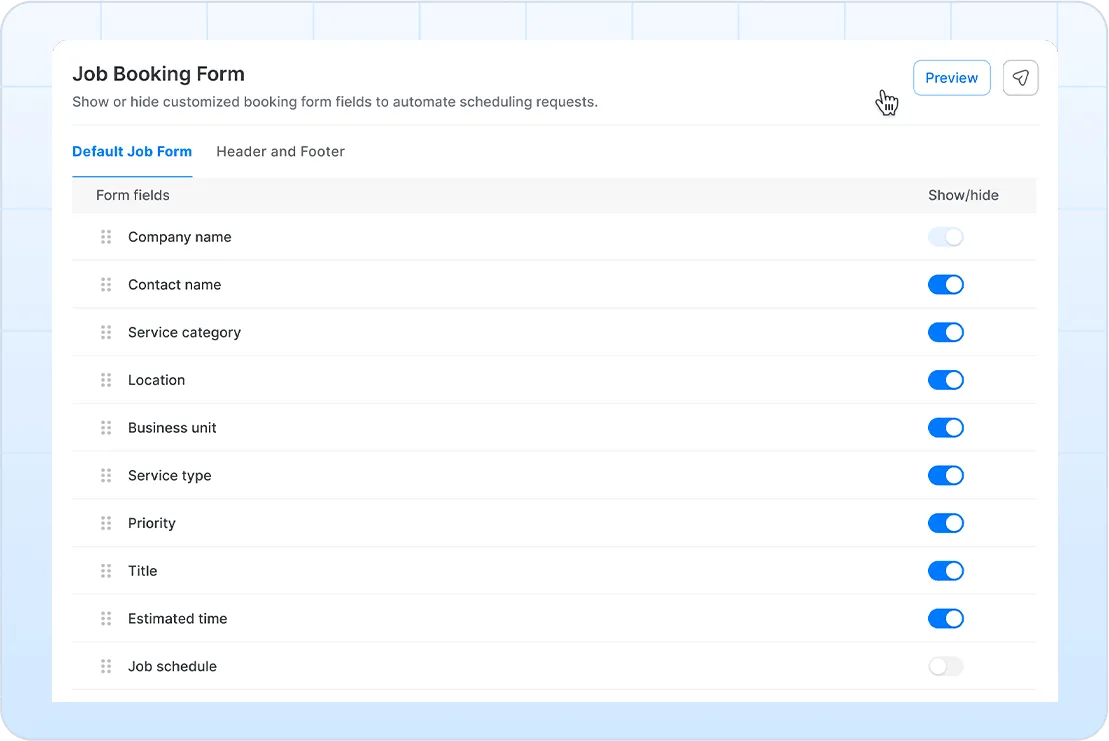1109x741 pixels.
Task: Switch off the Location toggle
Action: (x=946, y=380)
